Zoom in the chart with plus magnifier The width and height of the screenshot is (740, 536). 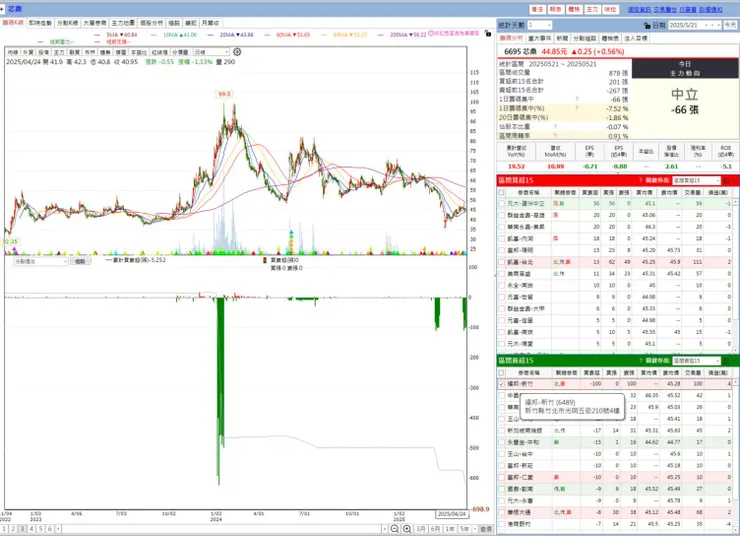click(x=407, y=529)
